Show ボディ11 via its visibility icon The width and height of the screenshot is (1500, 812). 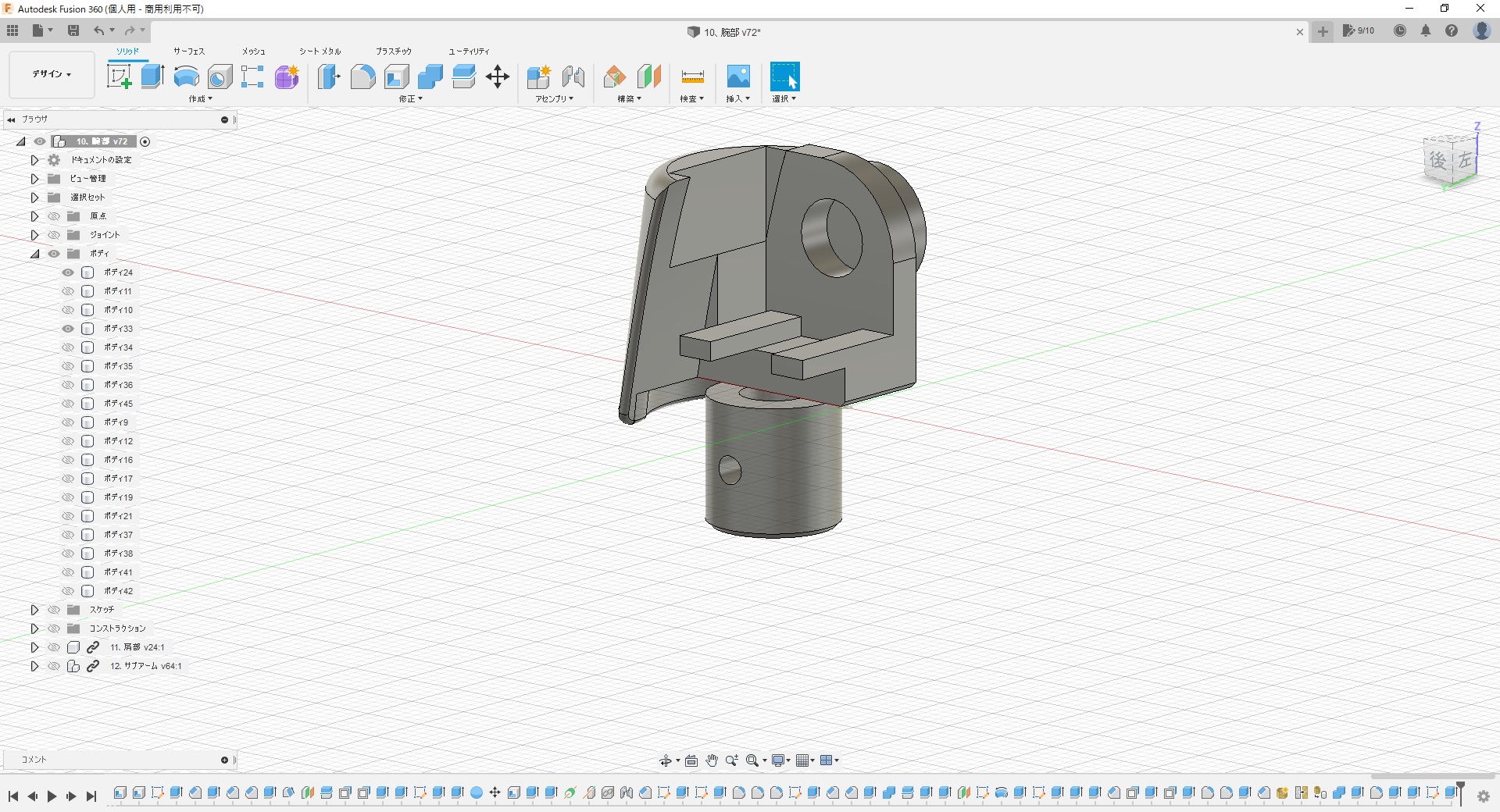68,291
